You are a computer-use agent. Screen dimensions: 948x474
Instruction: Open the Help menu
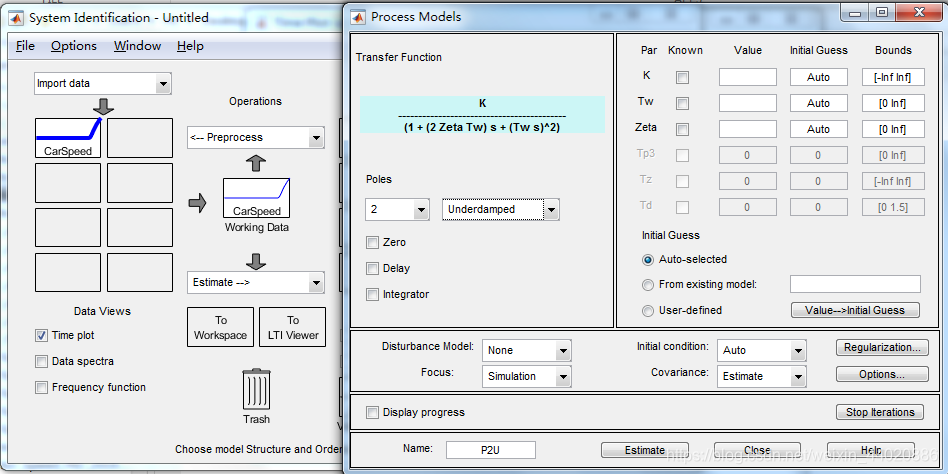click(190, 46)
